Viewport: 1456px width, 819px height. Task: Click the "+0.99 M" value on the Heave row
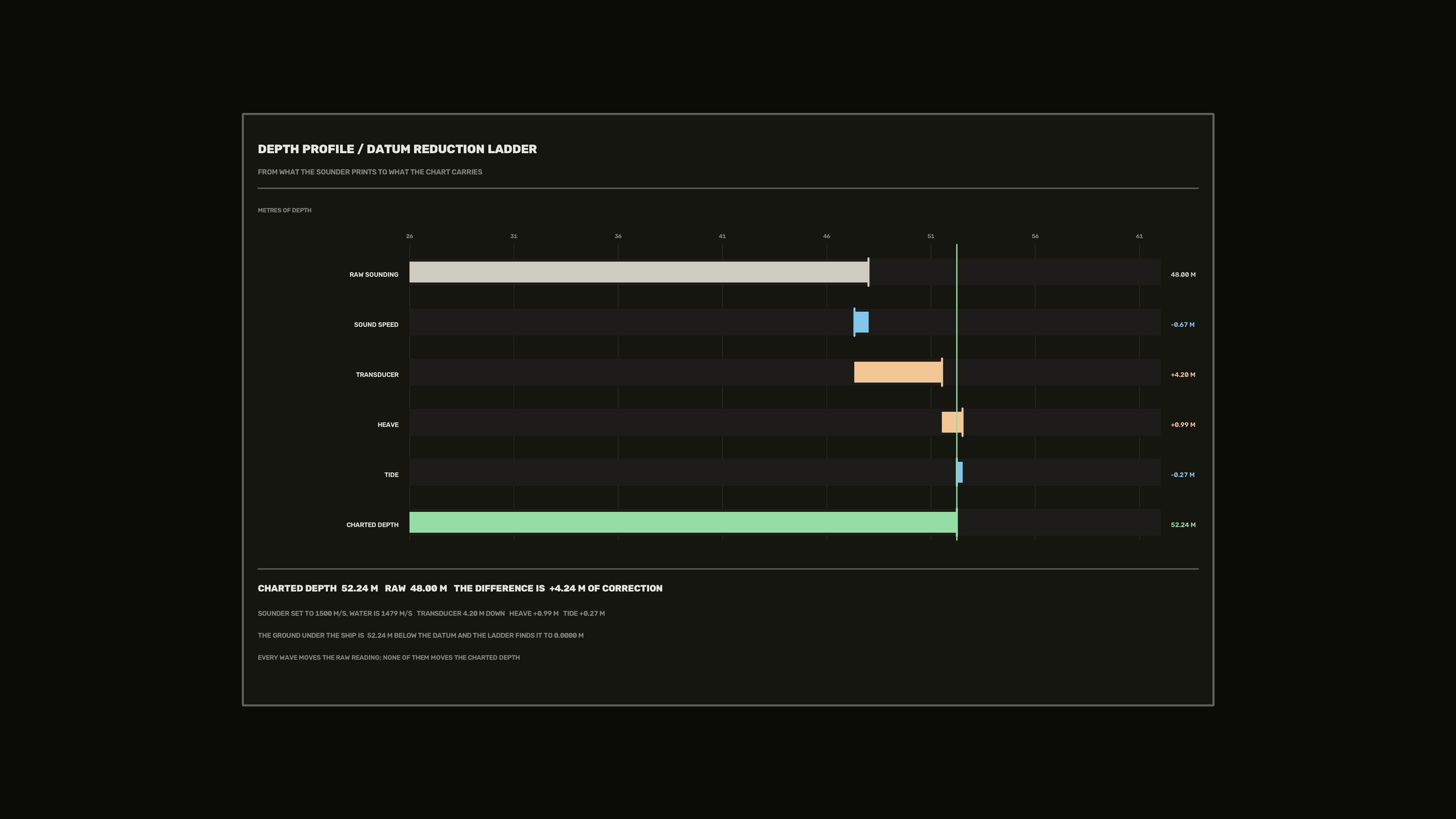click(x=1183, y=425)
